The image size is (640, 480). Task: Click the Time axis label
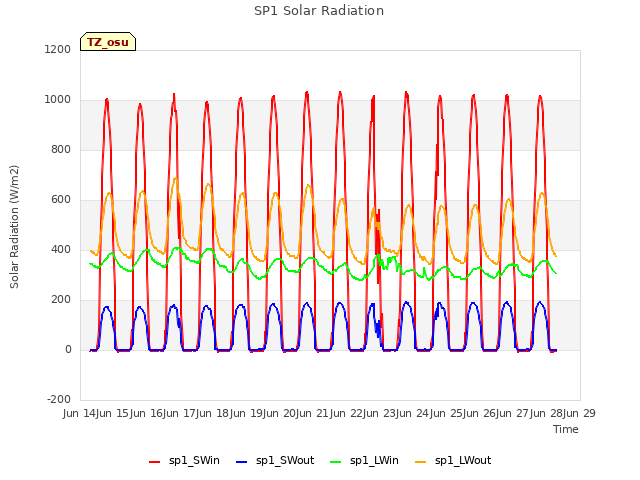pyautogui.click(x=565, y=429)
